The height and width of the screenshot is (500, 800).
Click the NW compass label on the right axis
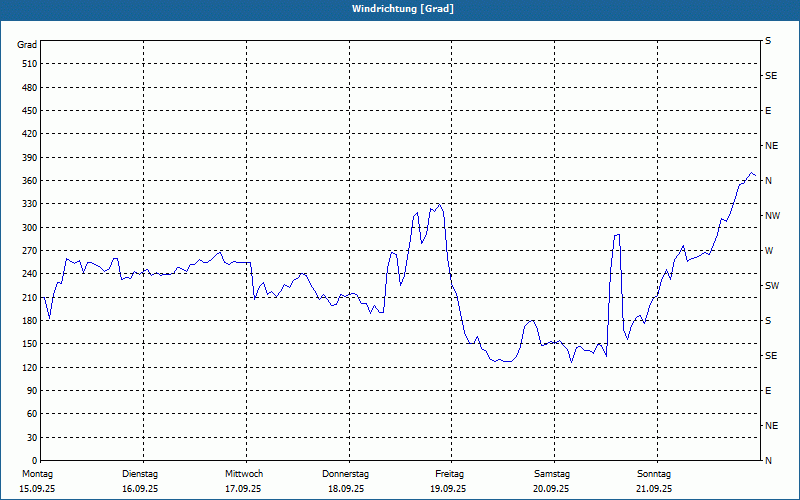(x=772, y=216)
